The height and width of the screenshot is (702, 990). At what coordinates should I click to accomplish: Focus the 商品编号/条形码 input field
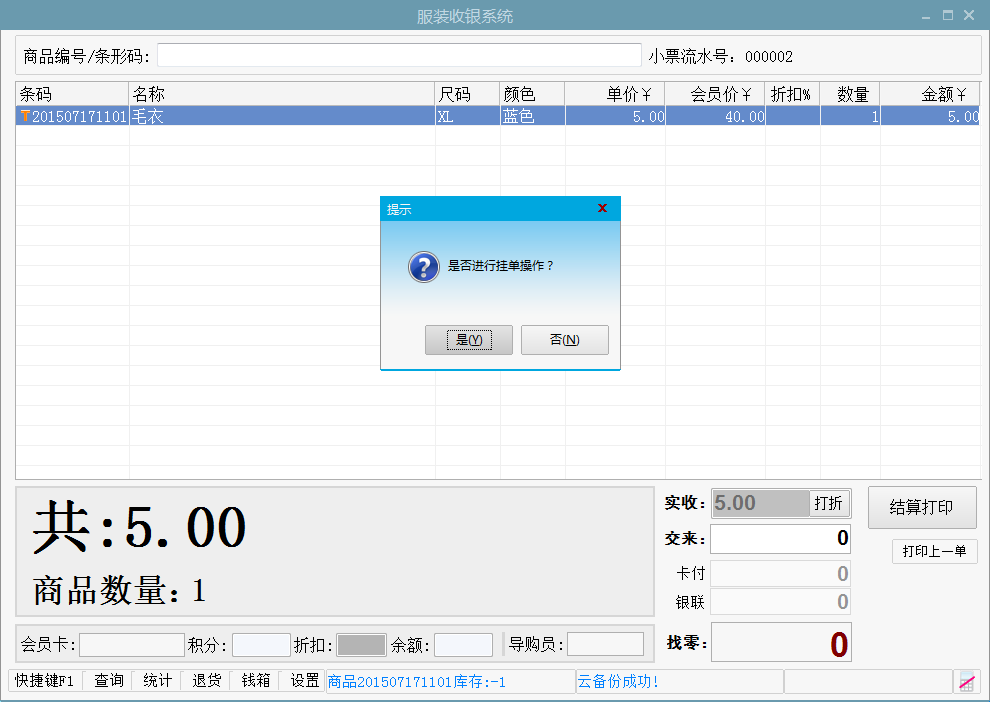(399, 55)
